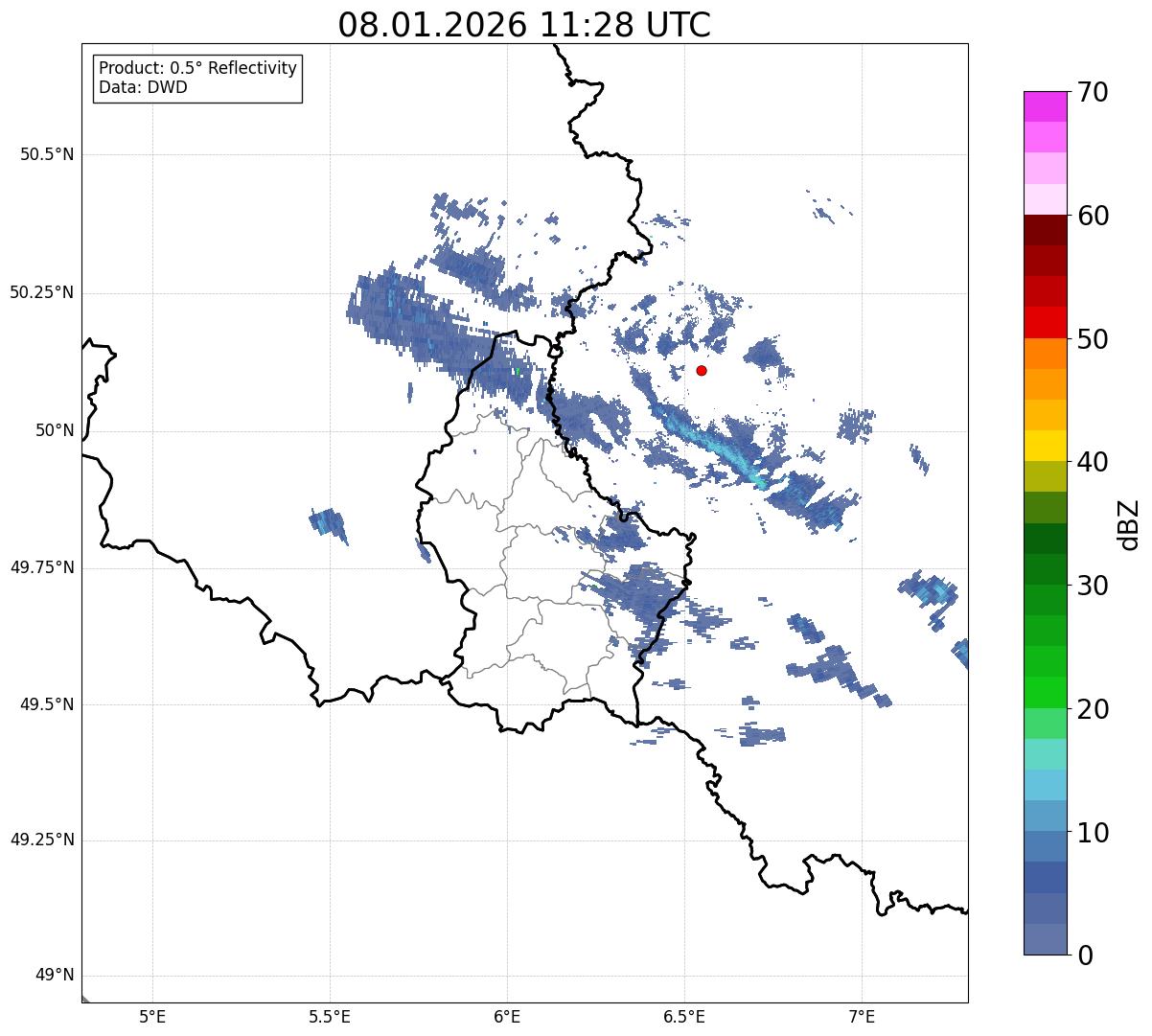Image resolution: width=1152 pixels, height=1036 pixels.
Task: Click the 50.5°N latitude label
Action: (48, 154)
